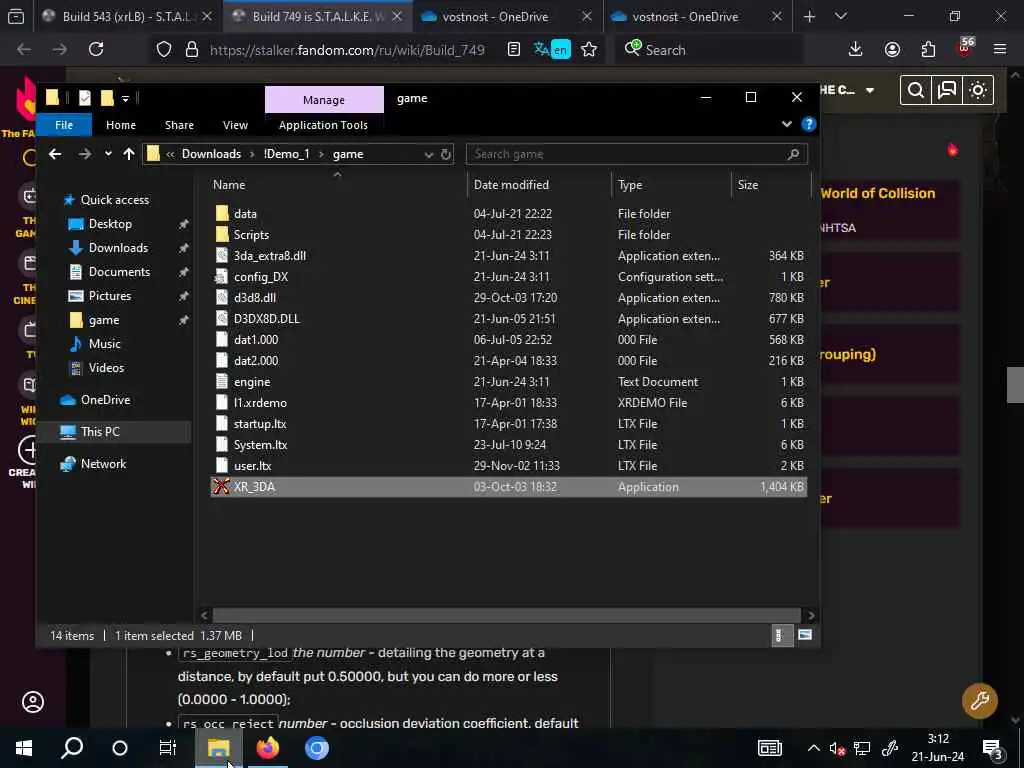1024x768 pixels.
Task: Select the Application Tools tab
Action: (x=323, y=125)
